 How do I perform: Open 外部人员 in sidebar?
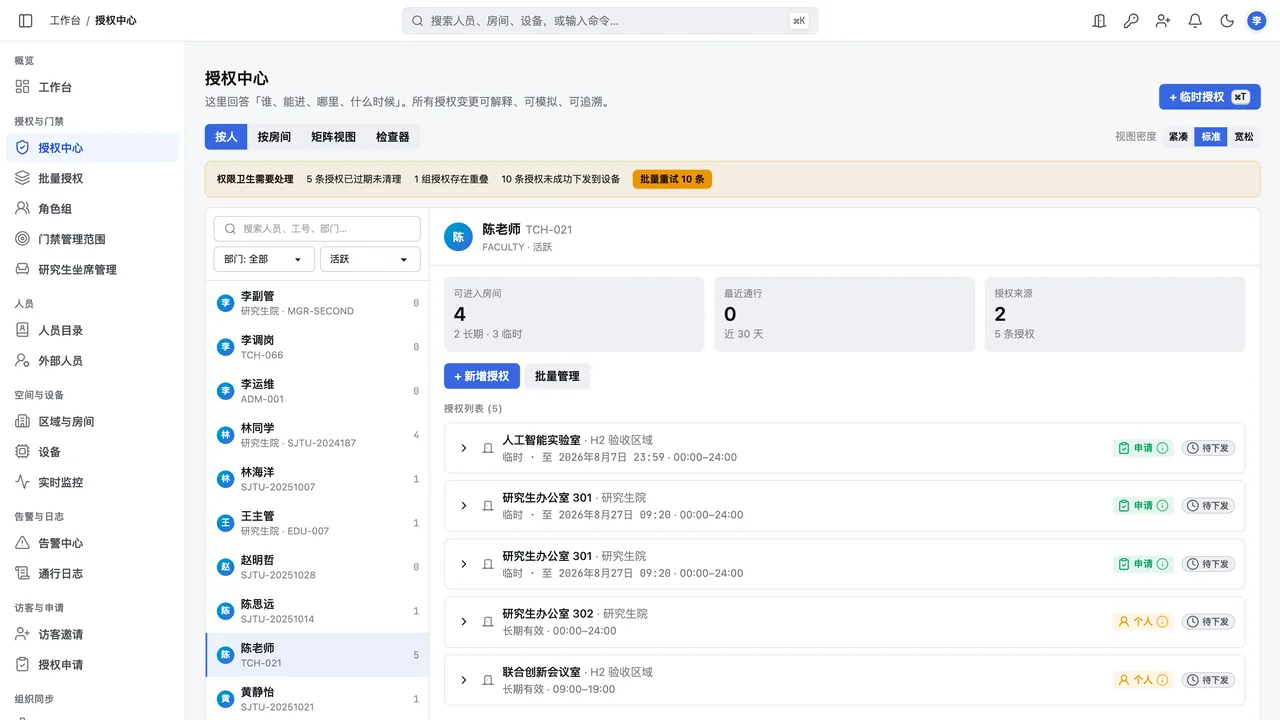pos(92,361)
